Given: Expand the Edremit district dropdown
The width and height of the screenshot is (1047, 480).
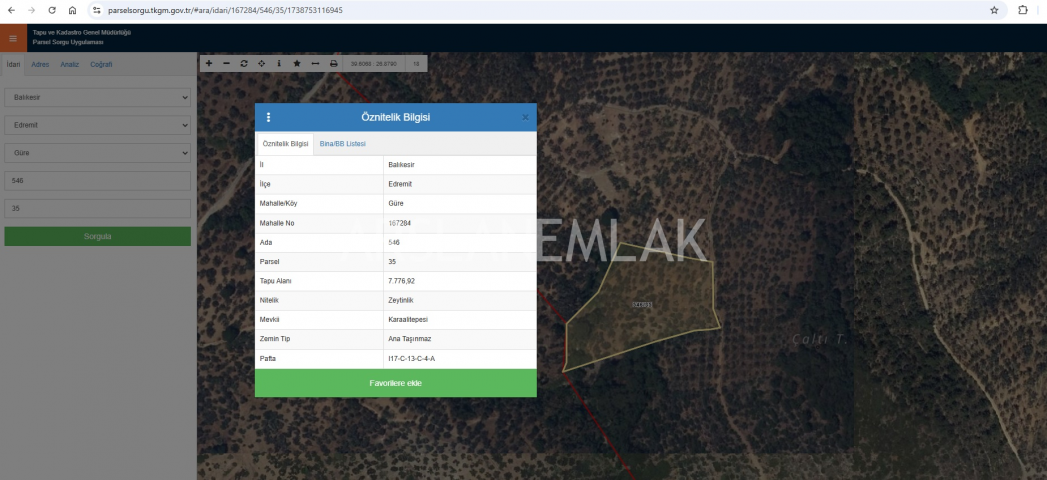Looking at the screenshot, I should click(97, 126).
